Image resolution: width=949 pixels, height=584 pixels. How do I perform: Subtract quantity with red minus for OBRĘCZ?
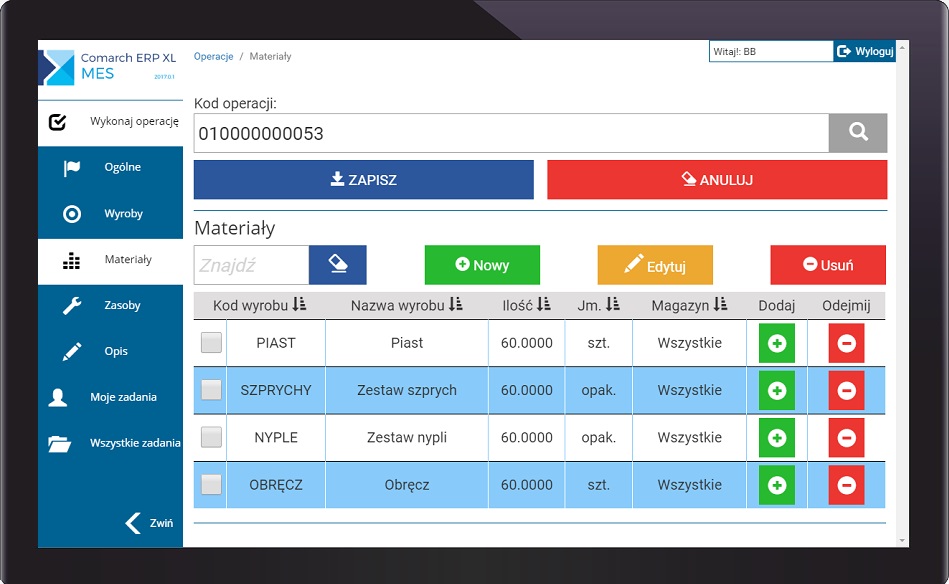click(846, 485)
